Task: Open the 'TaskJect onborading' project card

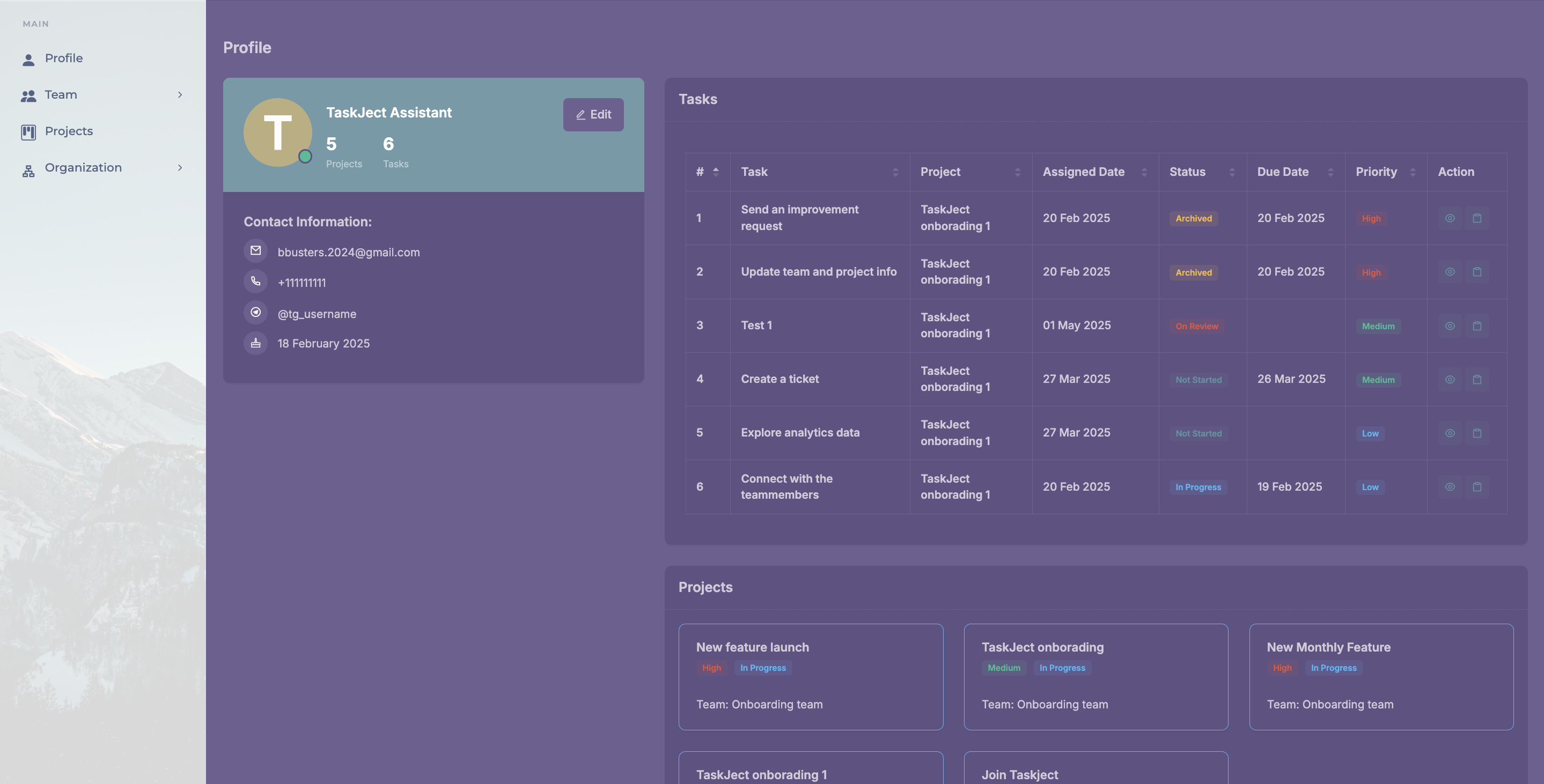Action: 1095,677
